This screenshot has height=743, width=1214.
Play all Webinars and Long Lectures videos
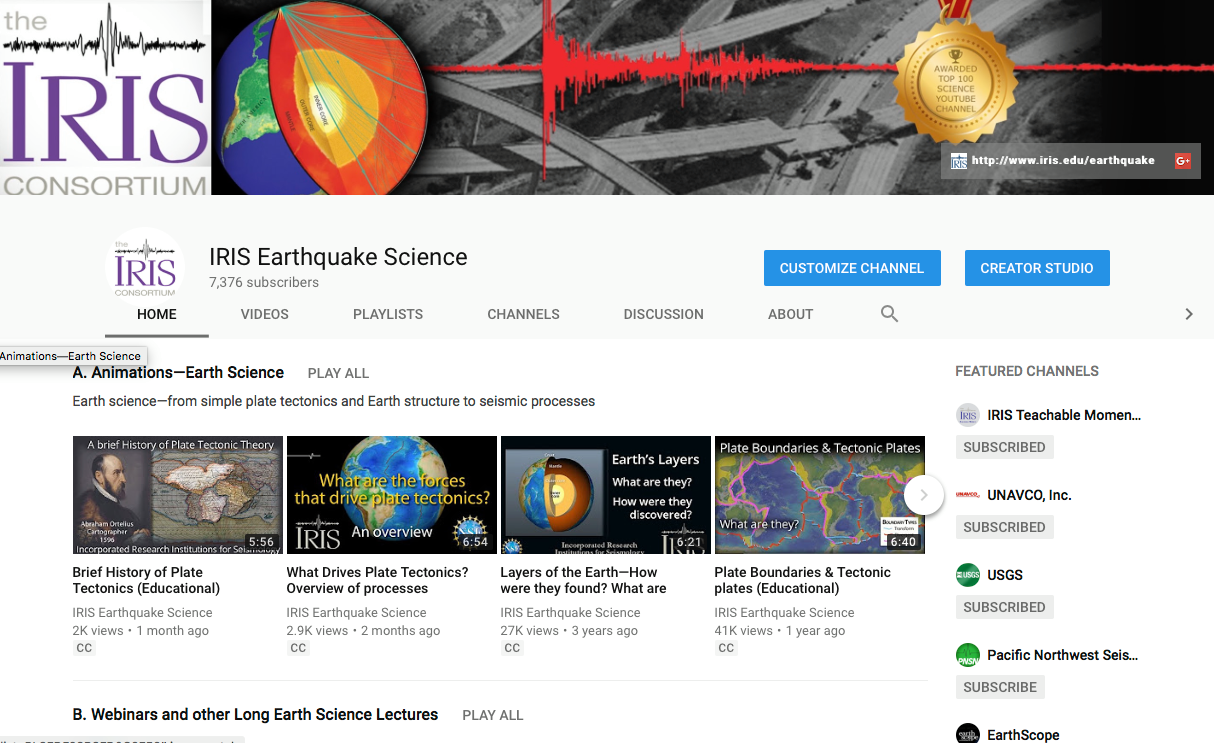(492, 715)
